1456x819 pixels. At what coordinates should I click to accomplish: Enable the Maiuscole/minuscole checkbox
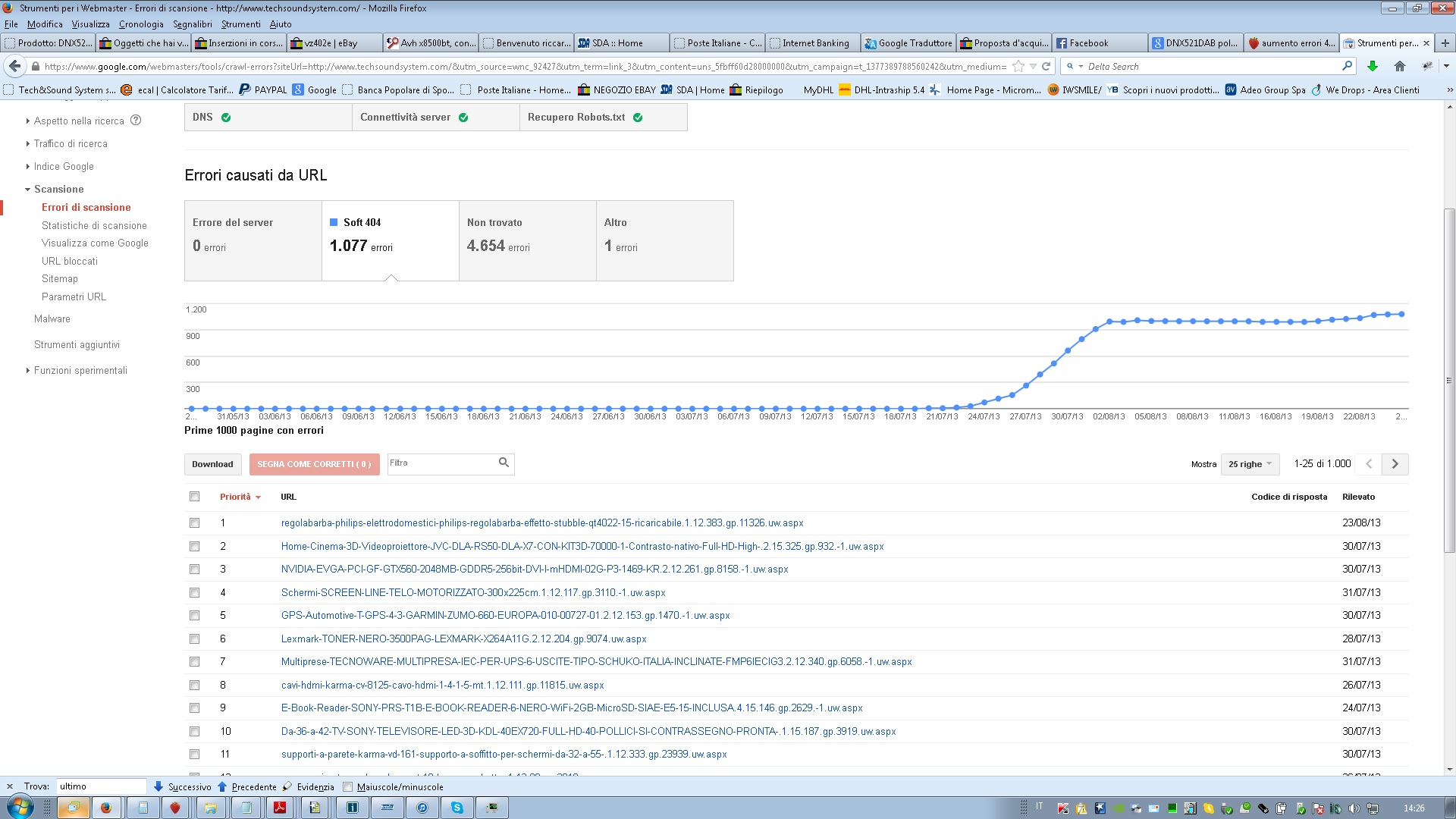tap(348, 787)
